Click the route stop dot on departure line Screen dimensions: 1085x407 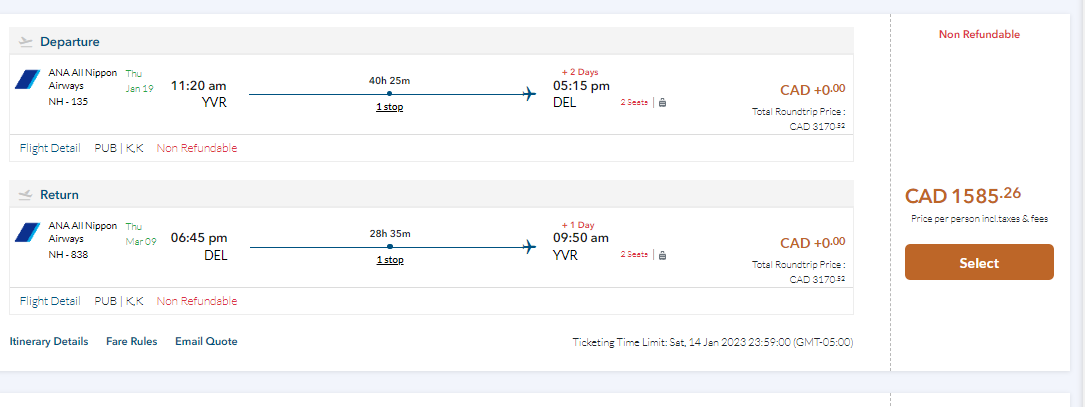click(389, 94)
